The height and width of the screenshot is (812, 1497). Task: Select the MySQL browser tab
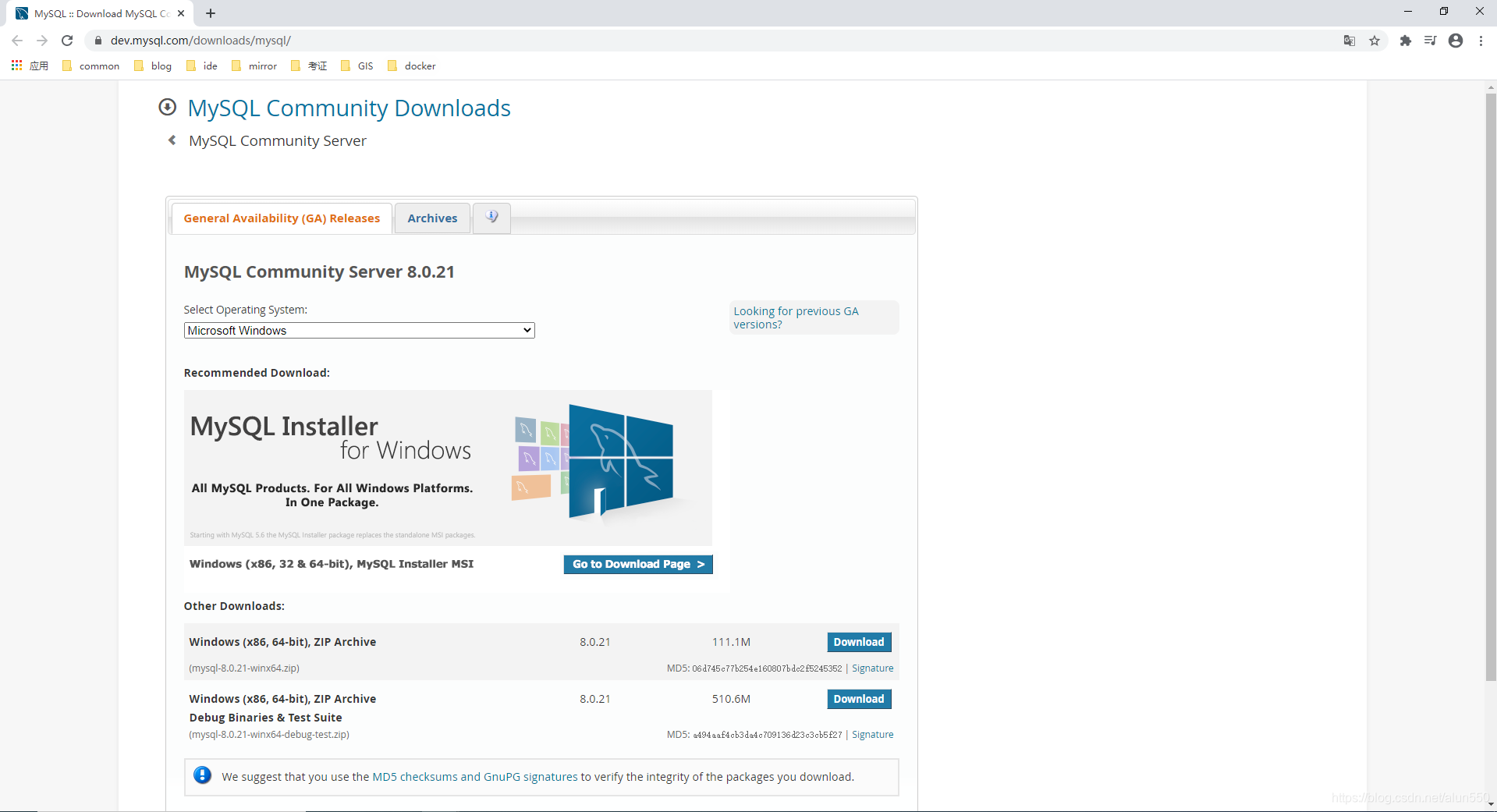coord(101,13)
